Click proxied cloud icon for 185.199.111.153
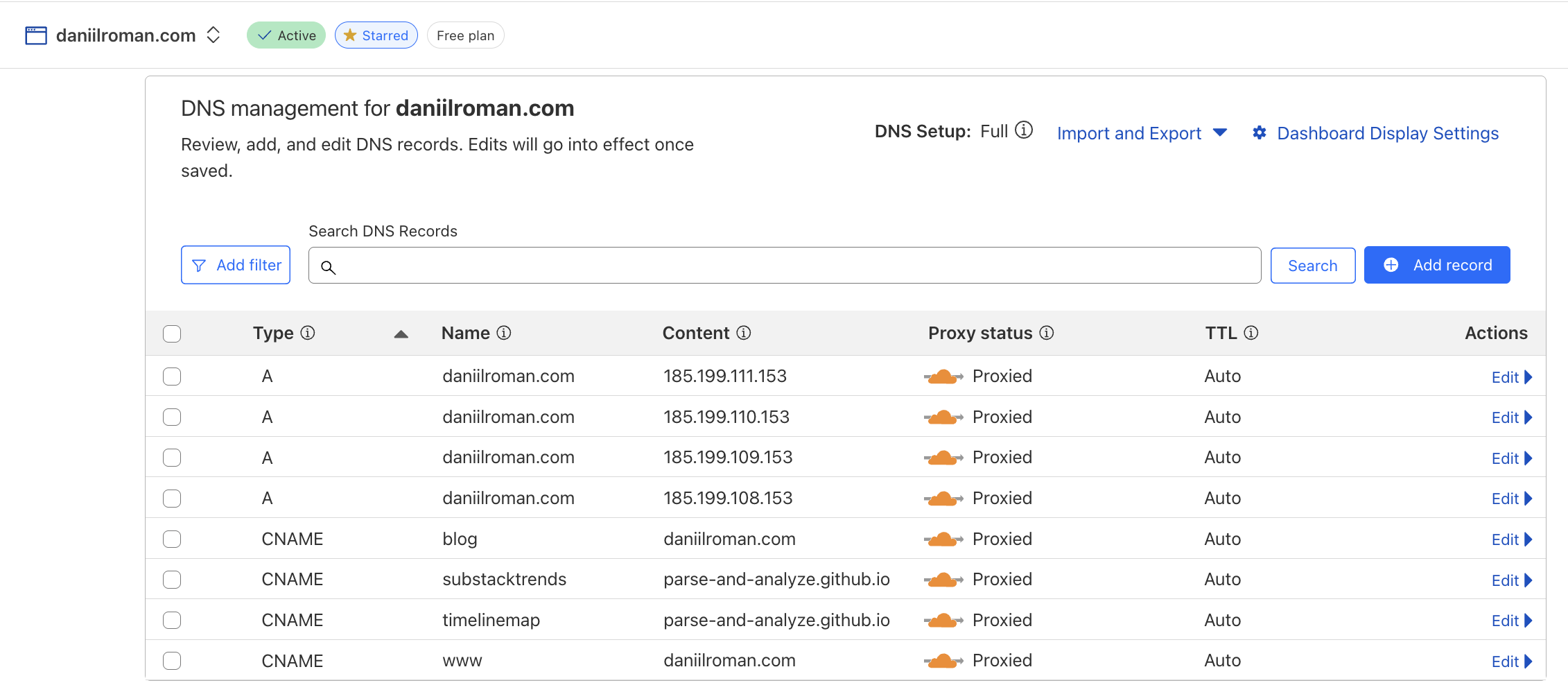 (x=943, y=377)
